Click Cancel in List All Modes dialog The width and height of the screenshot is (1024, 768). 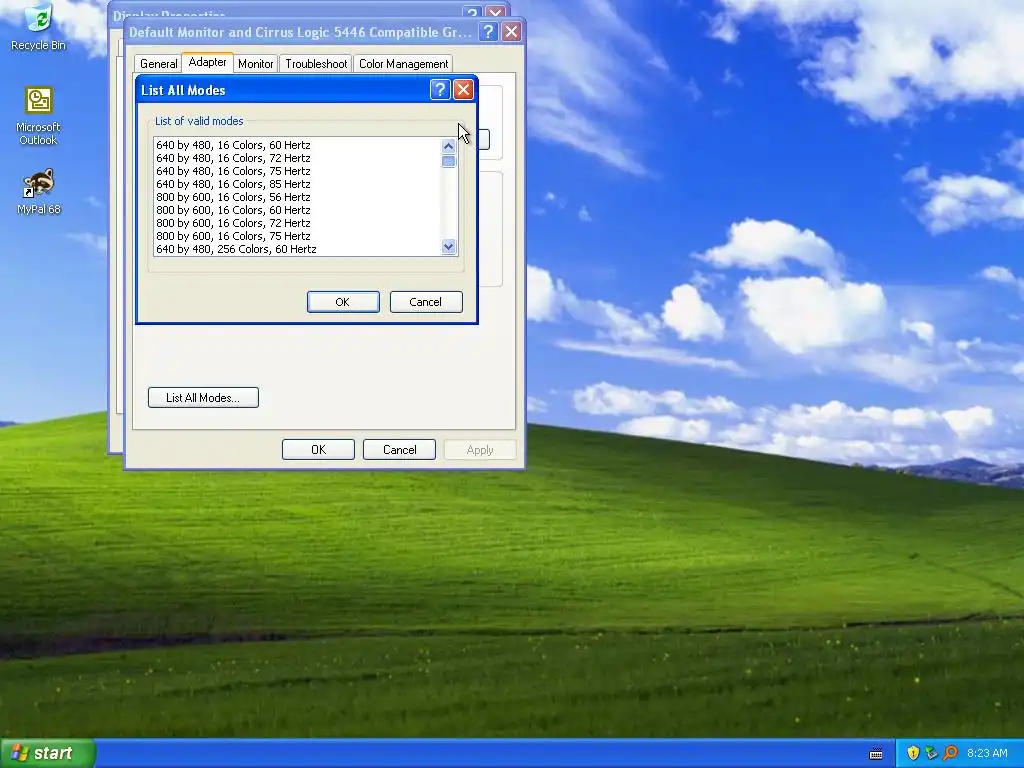coord(426,302)
